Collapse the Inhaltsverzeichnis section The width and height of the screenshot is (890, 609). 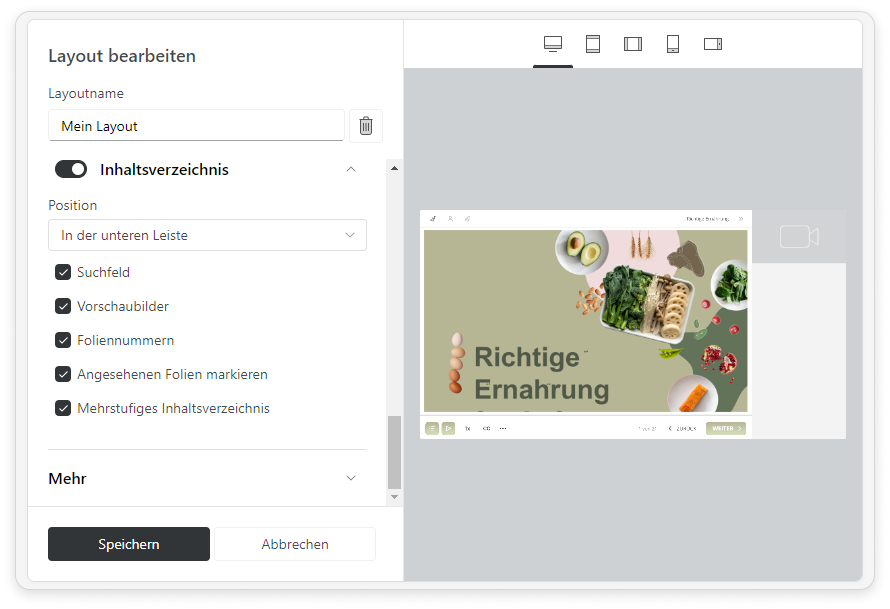pos(350,170)
